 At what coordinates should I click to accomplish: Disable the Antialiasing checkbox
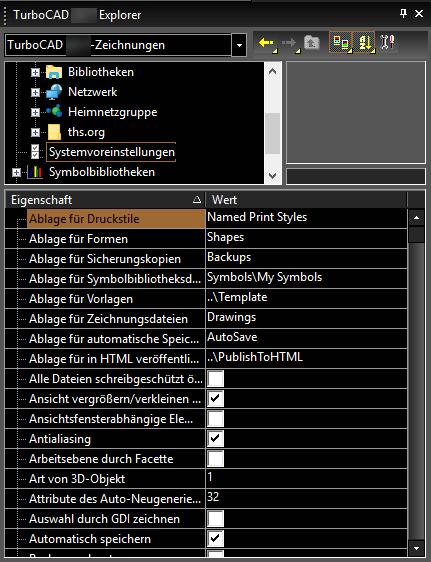tap(216, 438)
